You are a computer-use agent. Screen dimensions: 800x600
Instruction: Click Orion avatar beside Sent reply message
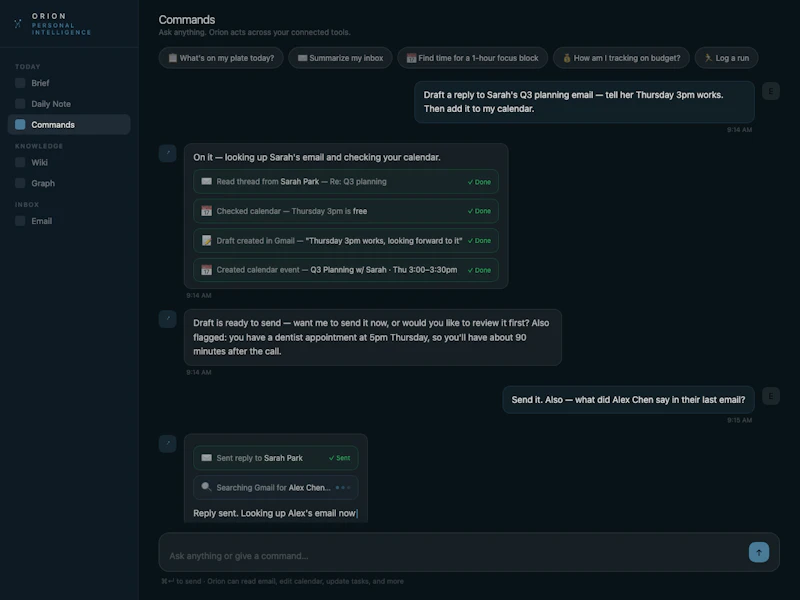[167, 443]
